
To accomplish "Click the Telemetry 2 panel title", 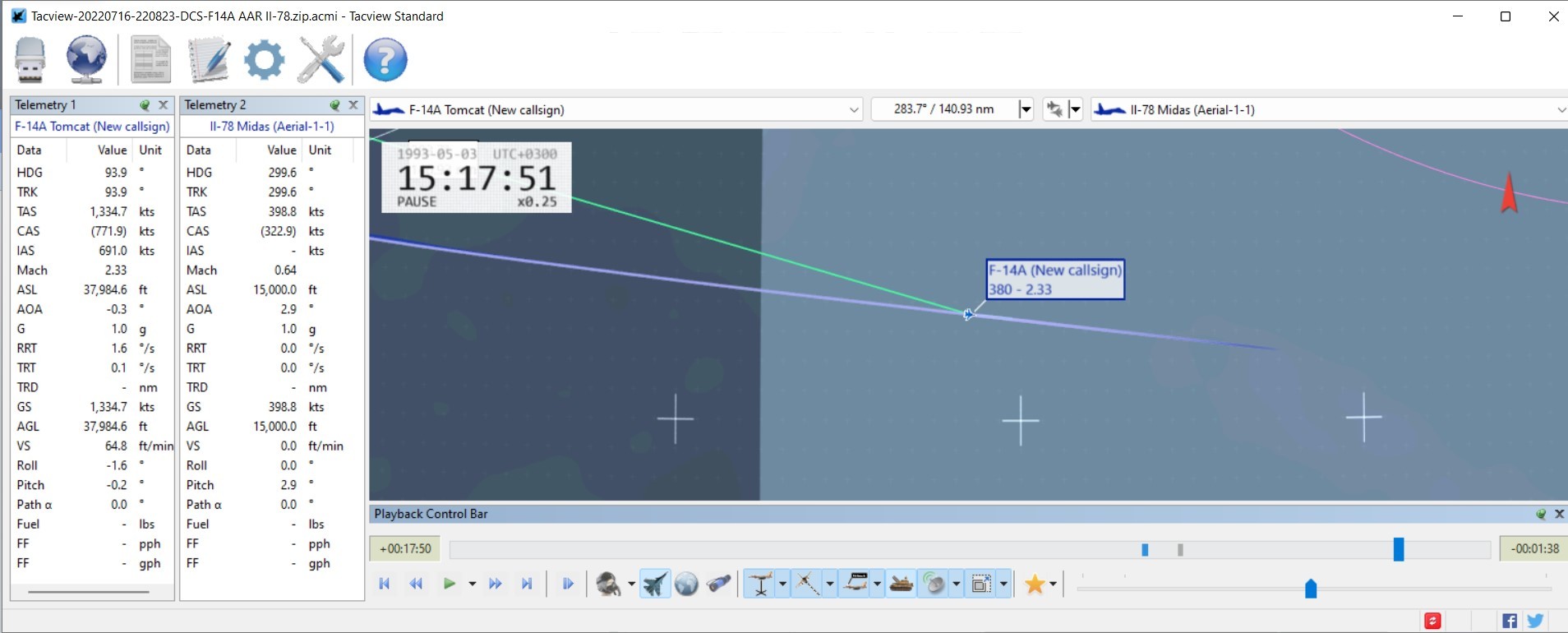I will coord(215,104).
